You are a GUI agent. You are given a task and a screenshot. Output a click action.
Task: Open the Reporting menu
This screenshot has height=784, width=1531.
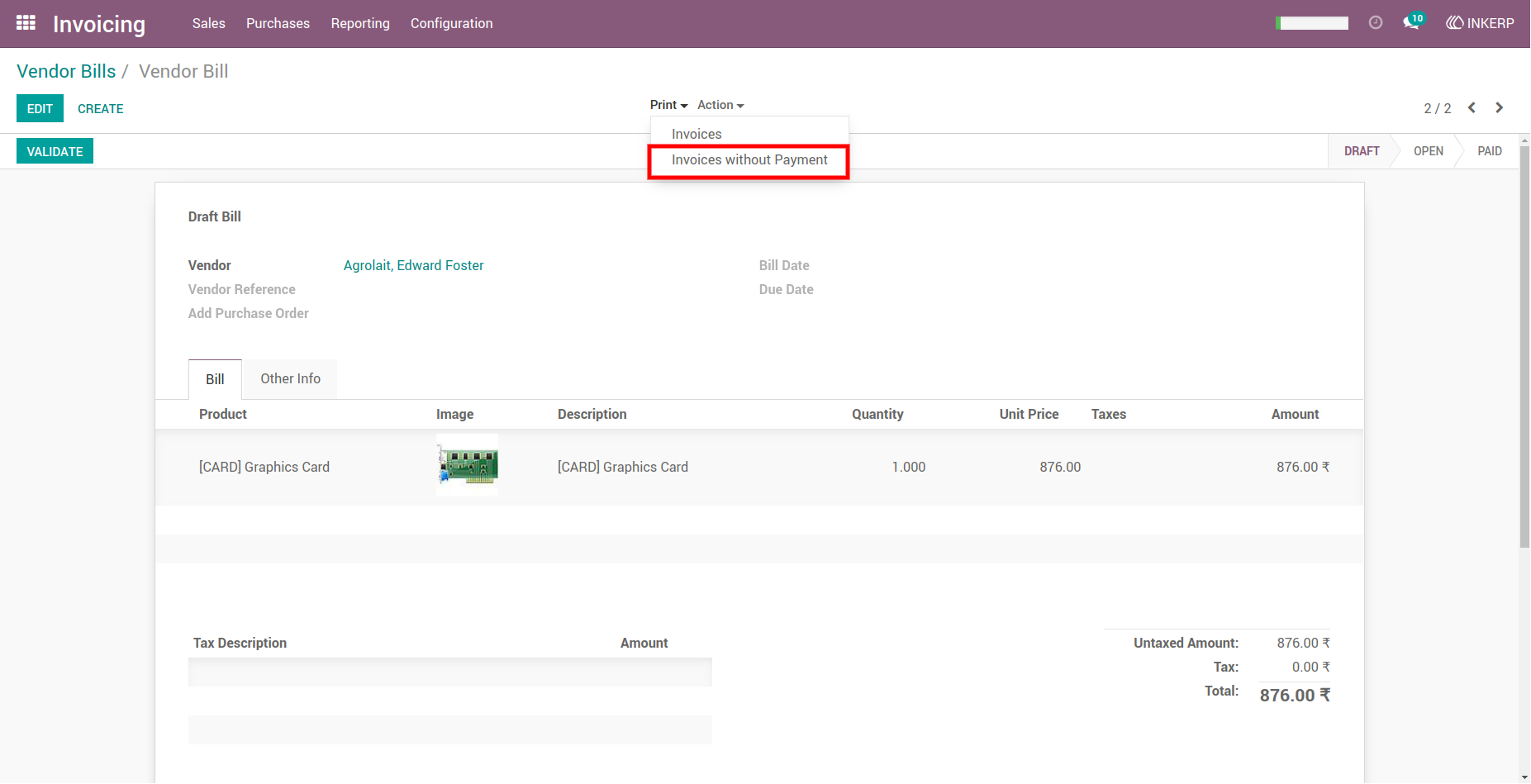tap(360, 23)
